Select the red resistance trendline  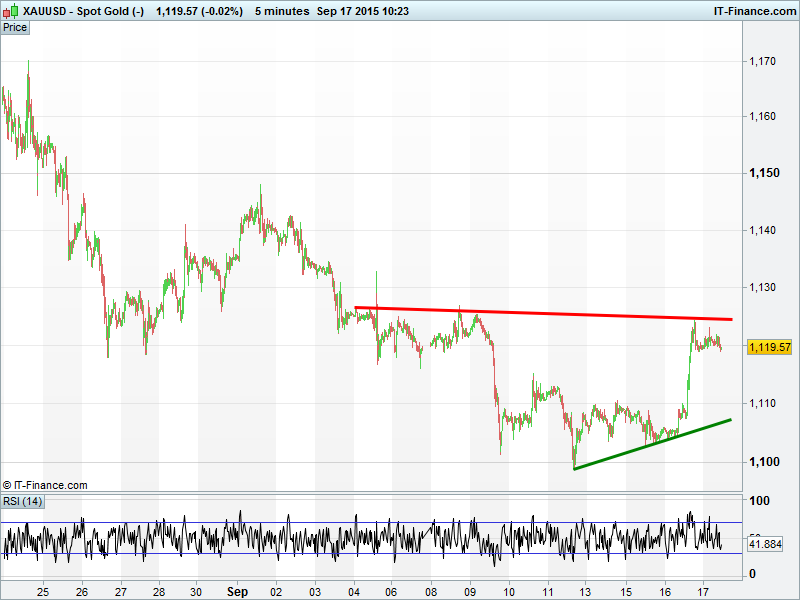pyautogui.click(x=544, y=313)
